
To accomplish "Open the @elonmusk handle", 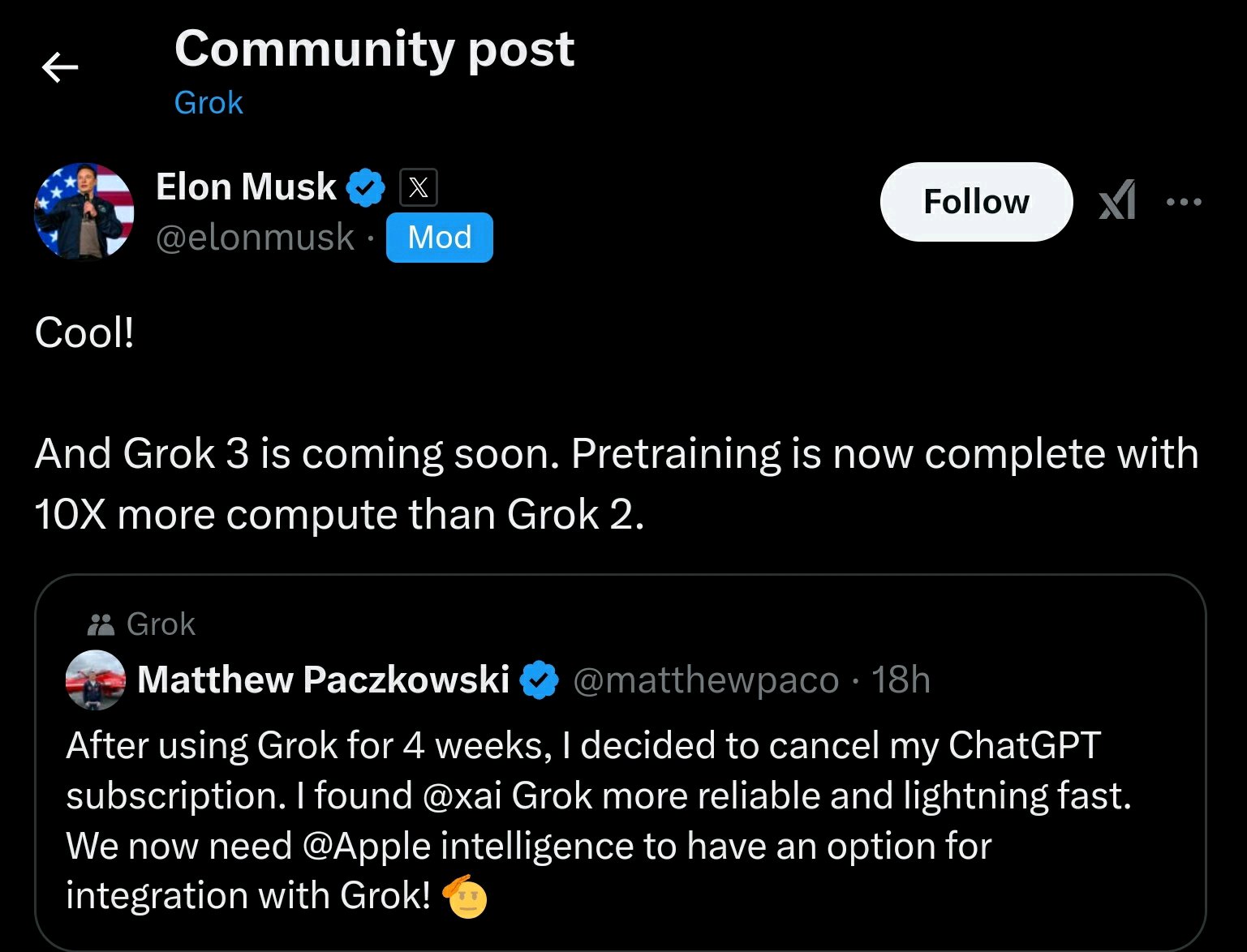I will 255,238.
